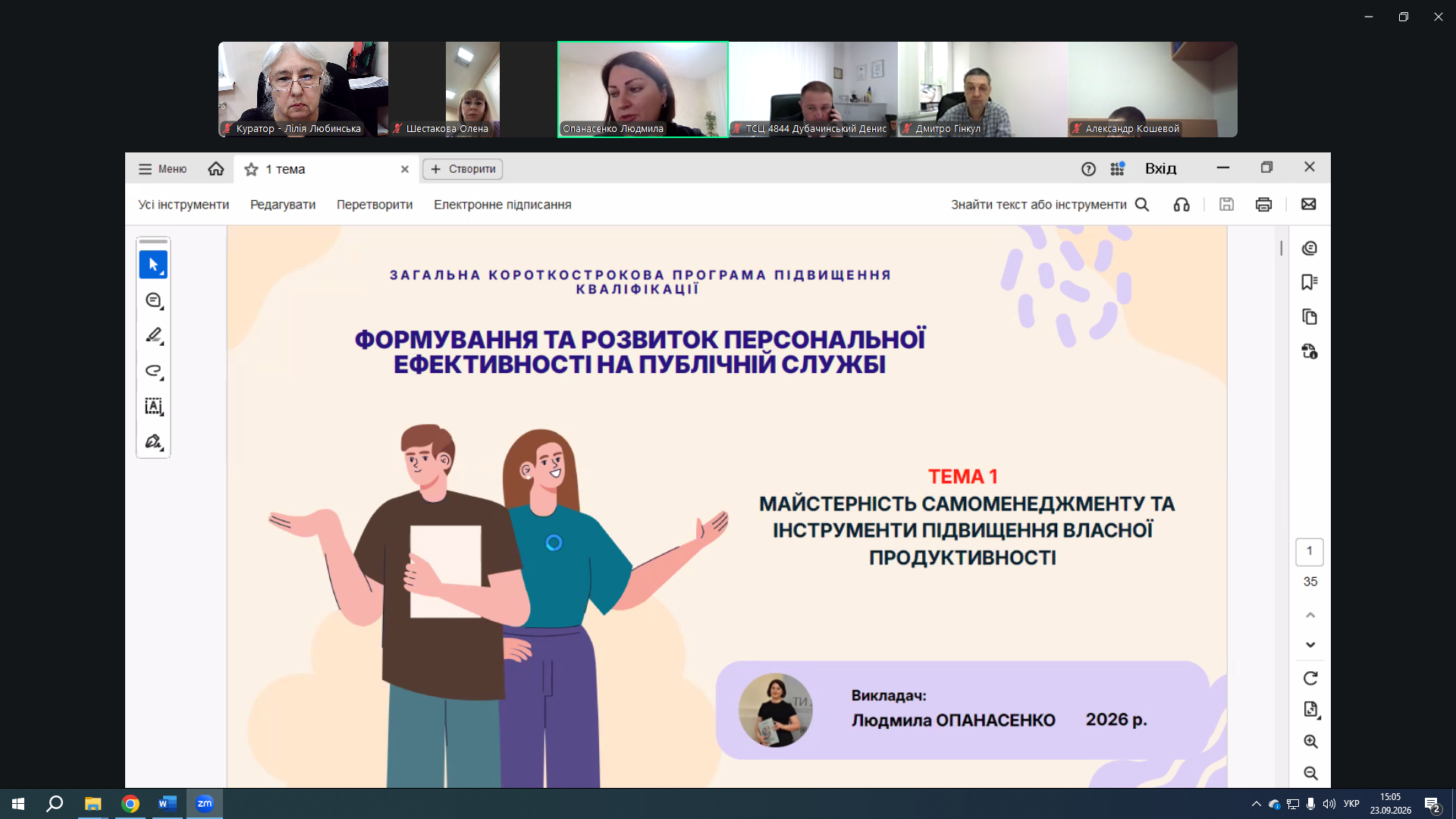
Task: Pick the highlighter pen tool
Action: pyautogui.click(x=153, y=335)
